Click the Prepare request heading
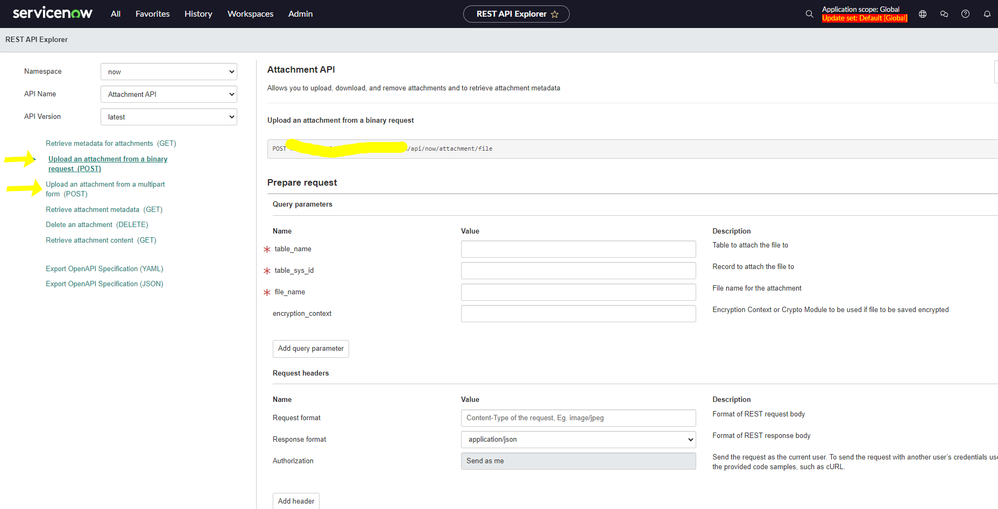Screen dimensions: 998x509 pyautogui.click(x=302, y=183)
